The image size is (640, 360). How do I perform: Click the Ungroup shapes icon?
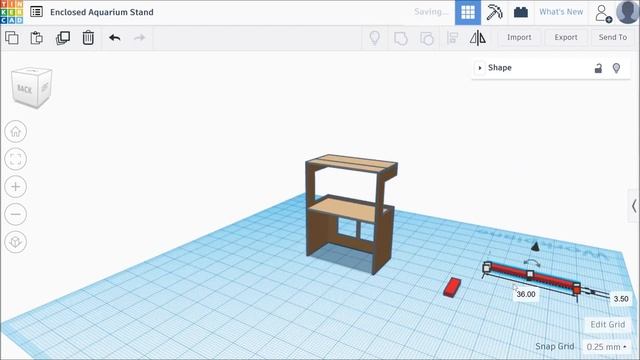click(427, 38)
